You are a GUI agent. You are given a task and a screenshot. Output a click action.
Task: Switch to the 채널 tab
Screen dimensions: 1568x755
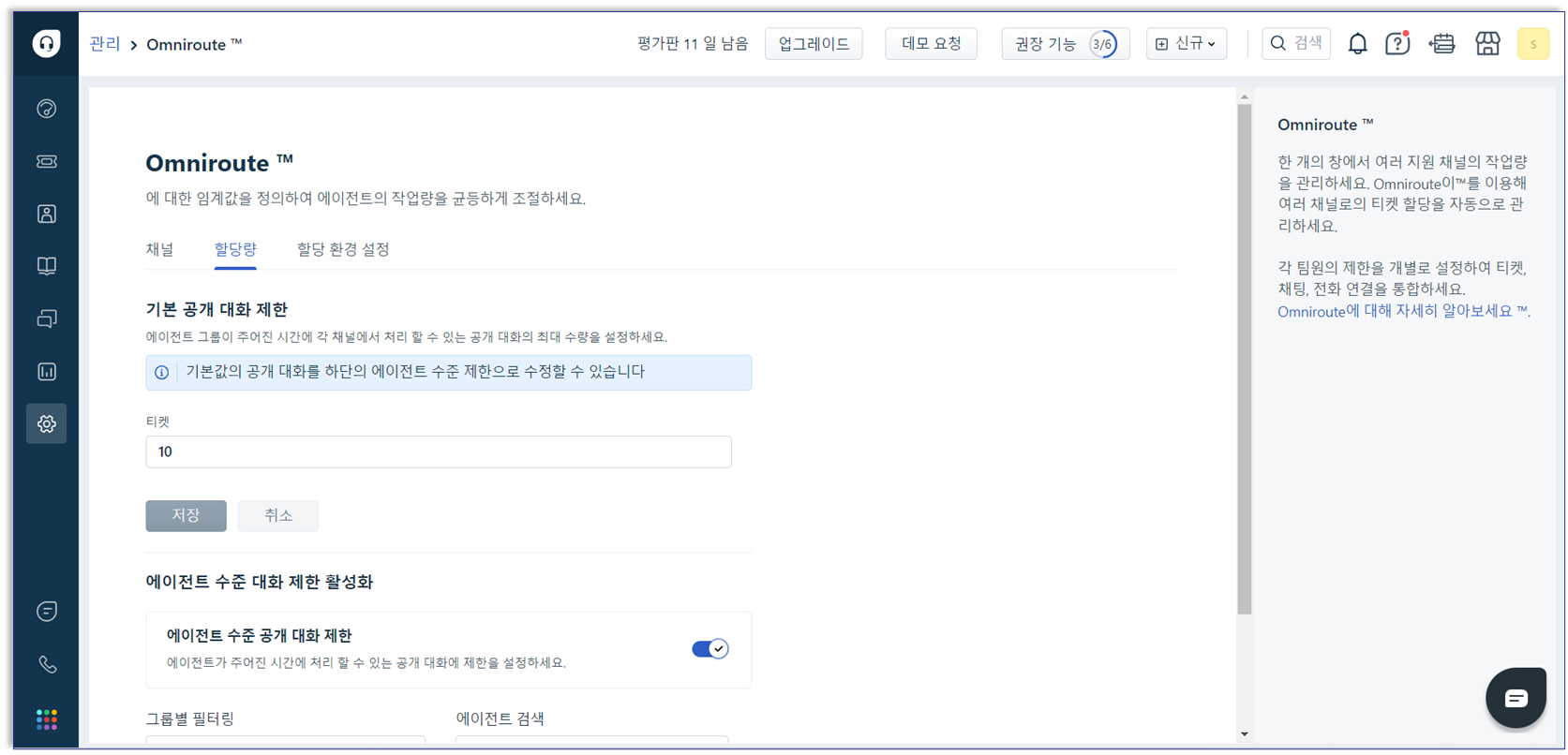[x=159, y=249]
